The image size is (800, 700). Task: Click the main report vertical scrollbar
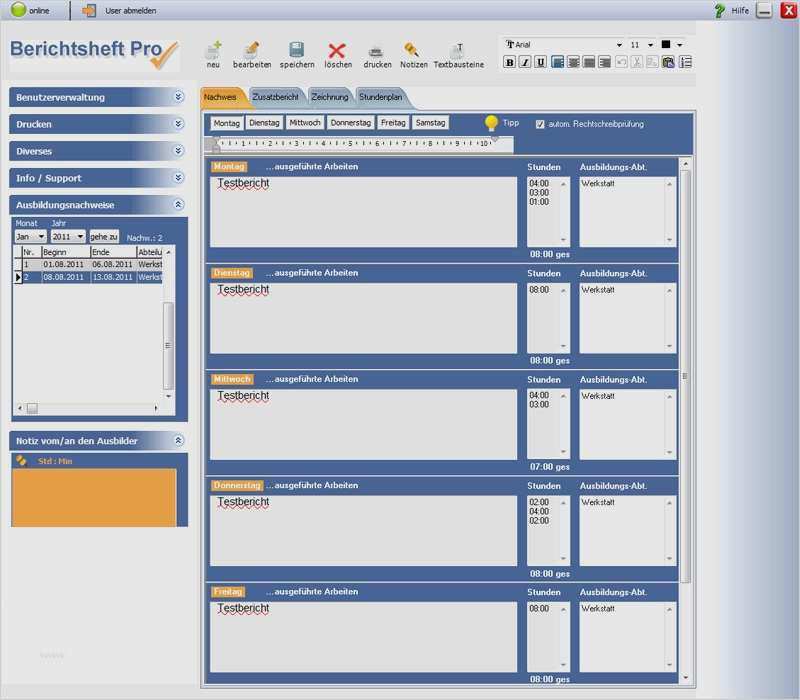pos(685,378)
